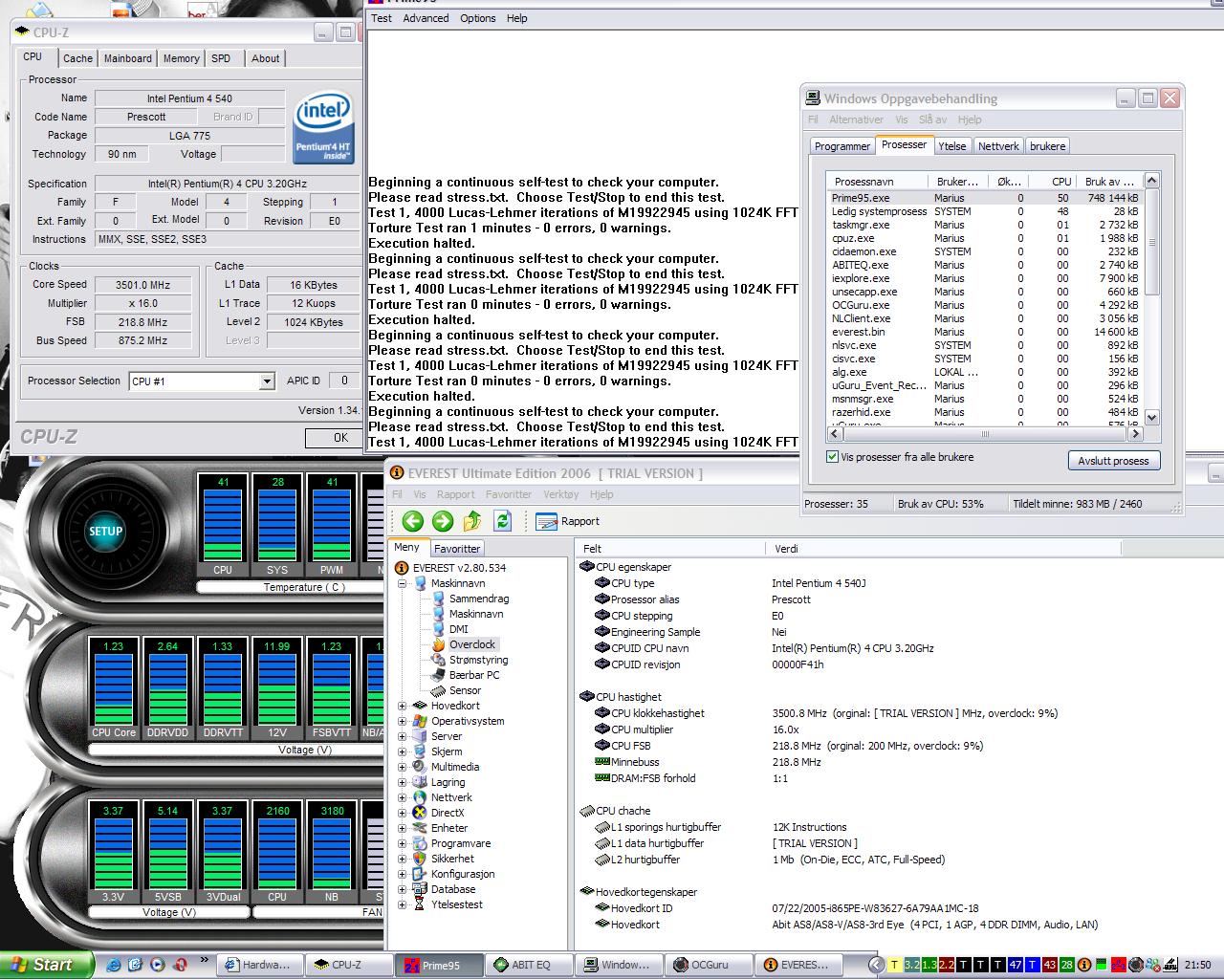Collapse the Maskinnavn tree node

(402, 583)
